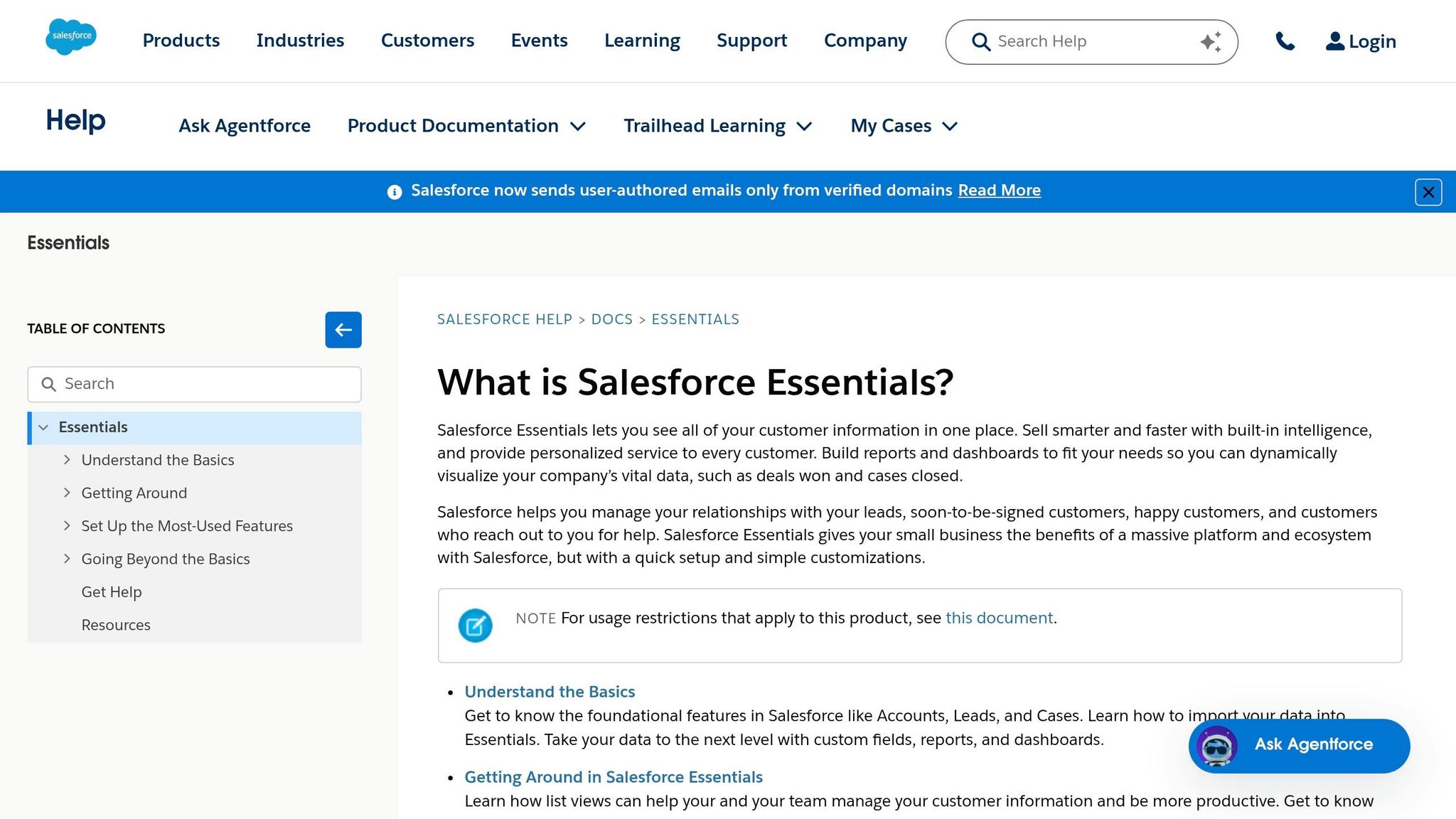Expand Going Beyond the Basics section
The image size is (1456, 819).
[68, 559]
